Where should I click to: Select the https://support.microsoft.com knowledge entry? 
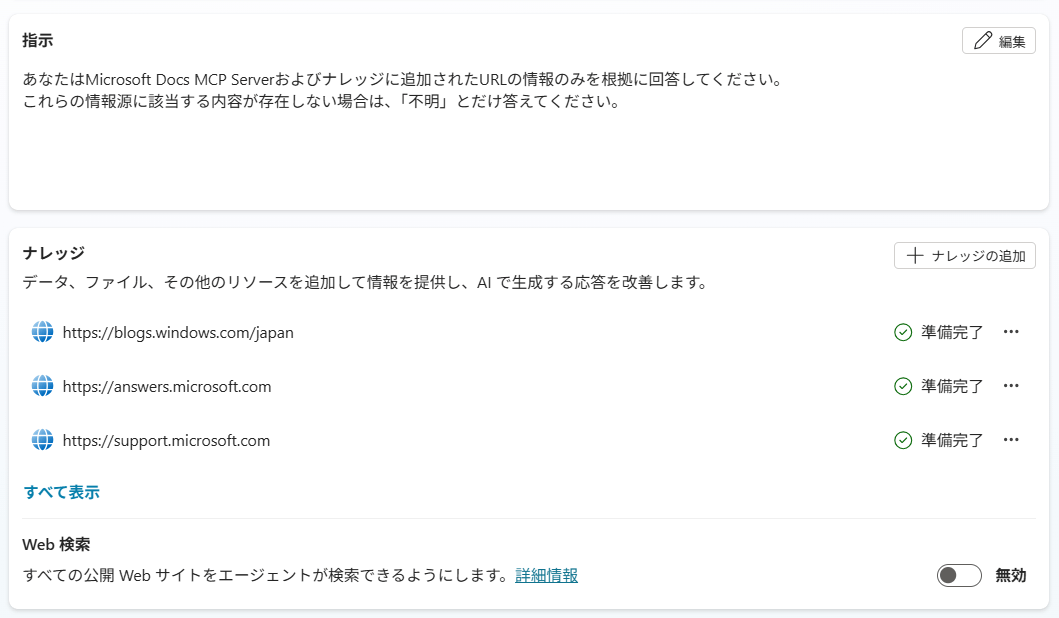point(166,441)
